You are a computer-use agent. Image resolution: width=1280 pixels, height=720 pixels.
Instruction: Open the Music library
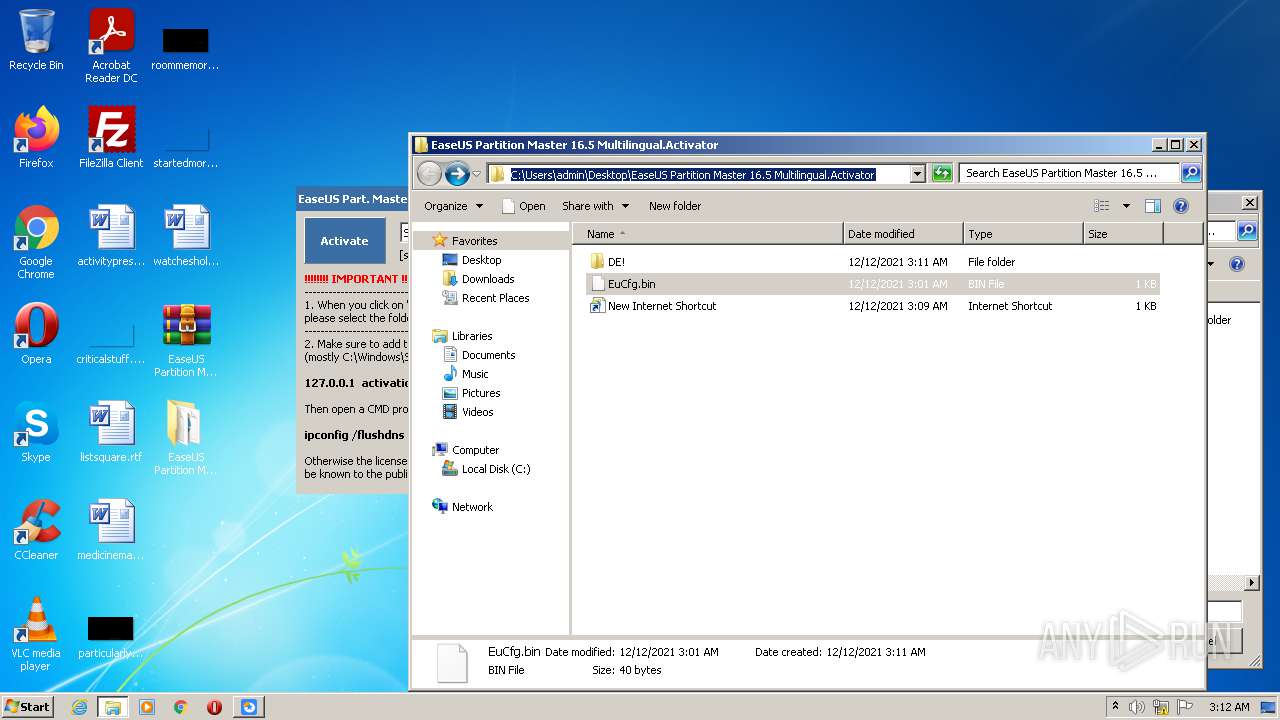(475, 374)
